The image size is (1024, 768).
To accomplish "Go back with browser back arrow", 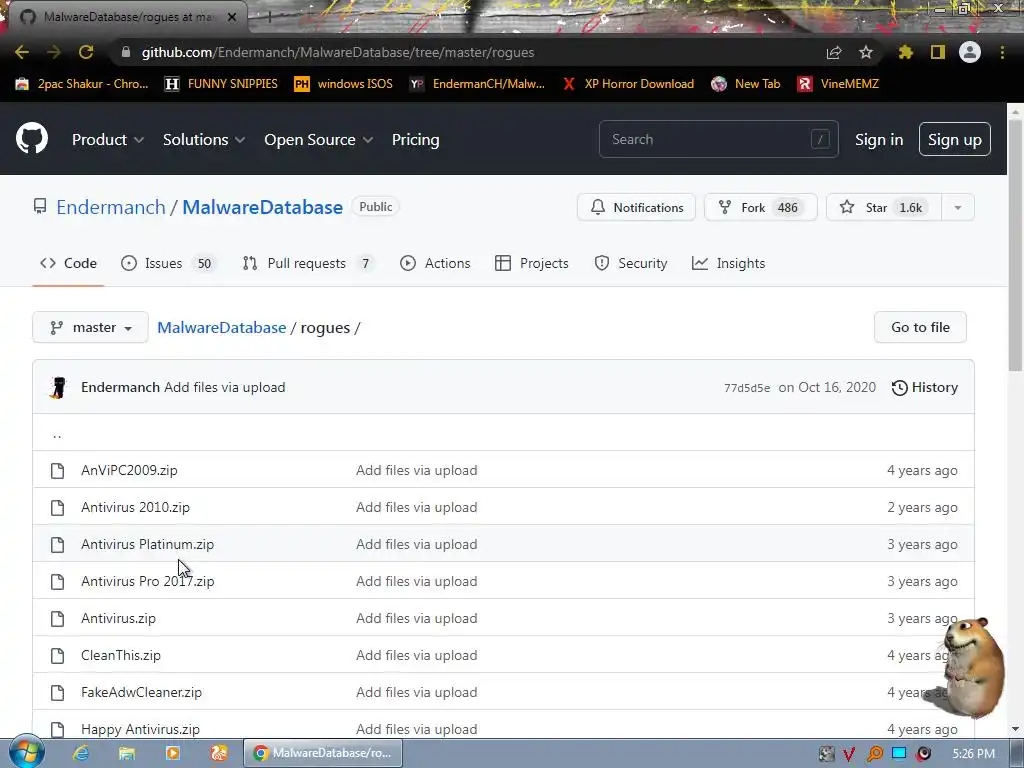I will (22, 52).
